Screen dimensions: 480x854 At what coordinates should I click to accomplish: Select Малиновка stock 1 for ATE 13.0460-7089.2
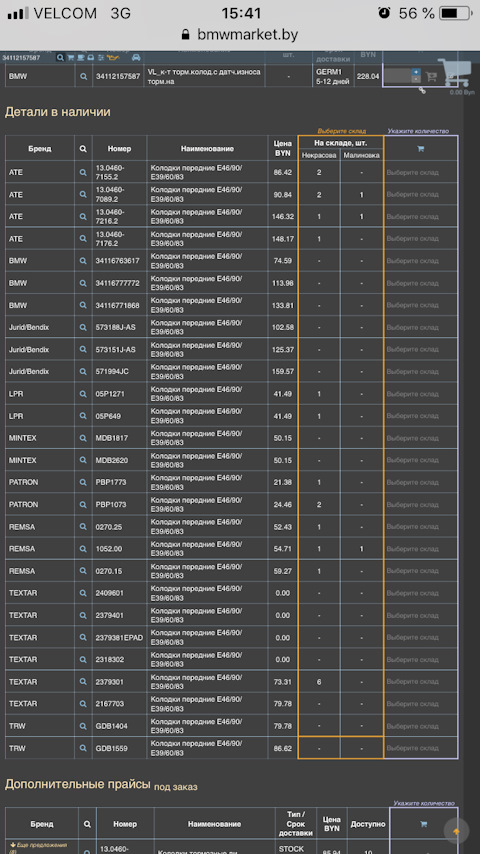point(362,194)
